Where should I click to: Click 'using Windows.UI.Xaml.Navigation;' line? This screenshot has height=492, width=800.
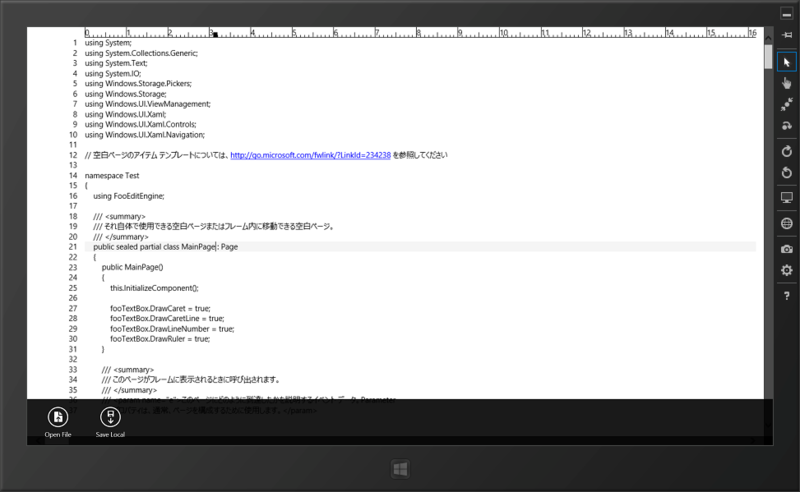pyautogui.click(x=145, y=135)
